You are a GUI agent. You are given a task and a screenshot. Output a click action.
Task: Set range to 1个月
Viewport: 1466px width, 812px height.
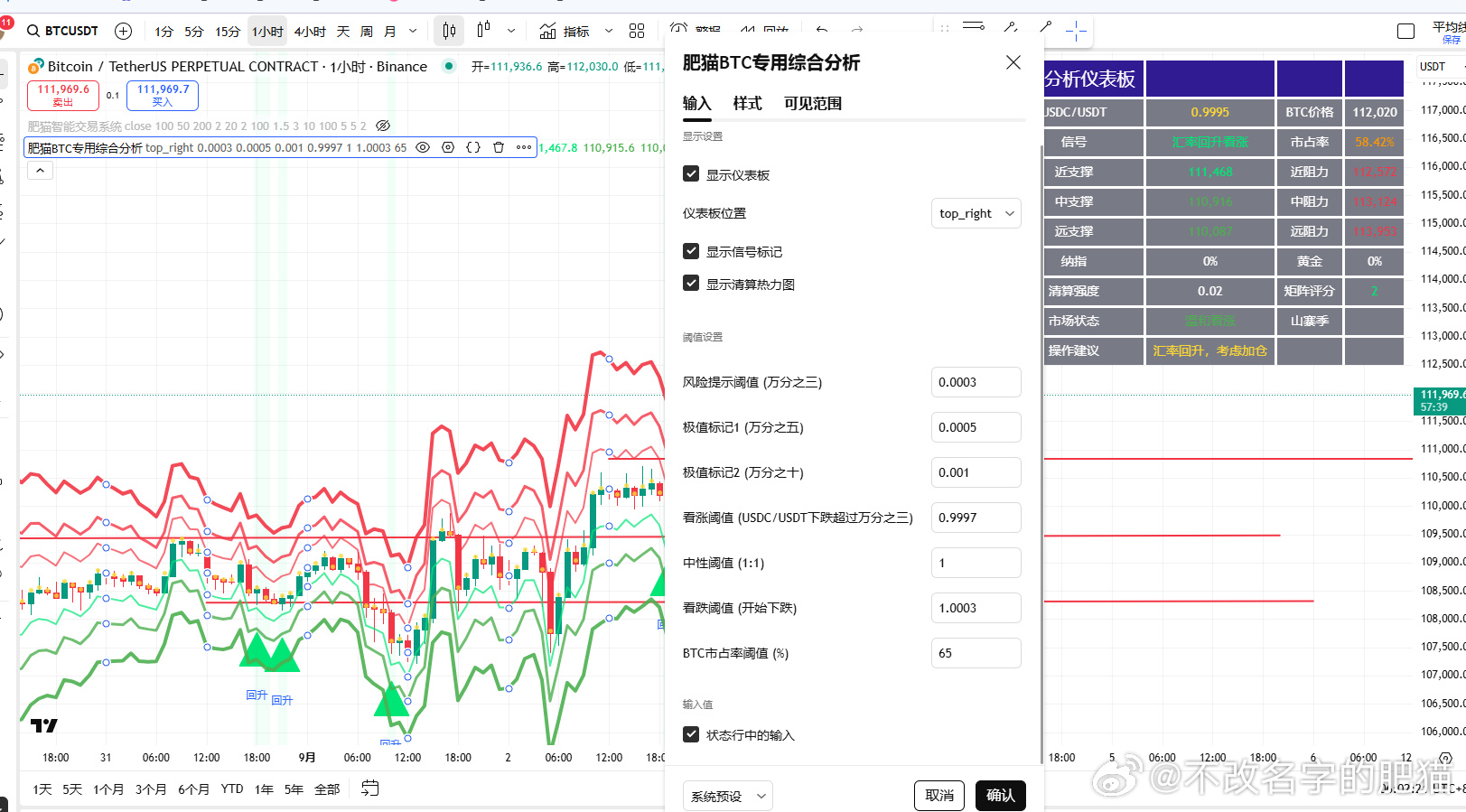(108, 789)
